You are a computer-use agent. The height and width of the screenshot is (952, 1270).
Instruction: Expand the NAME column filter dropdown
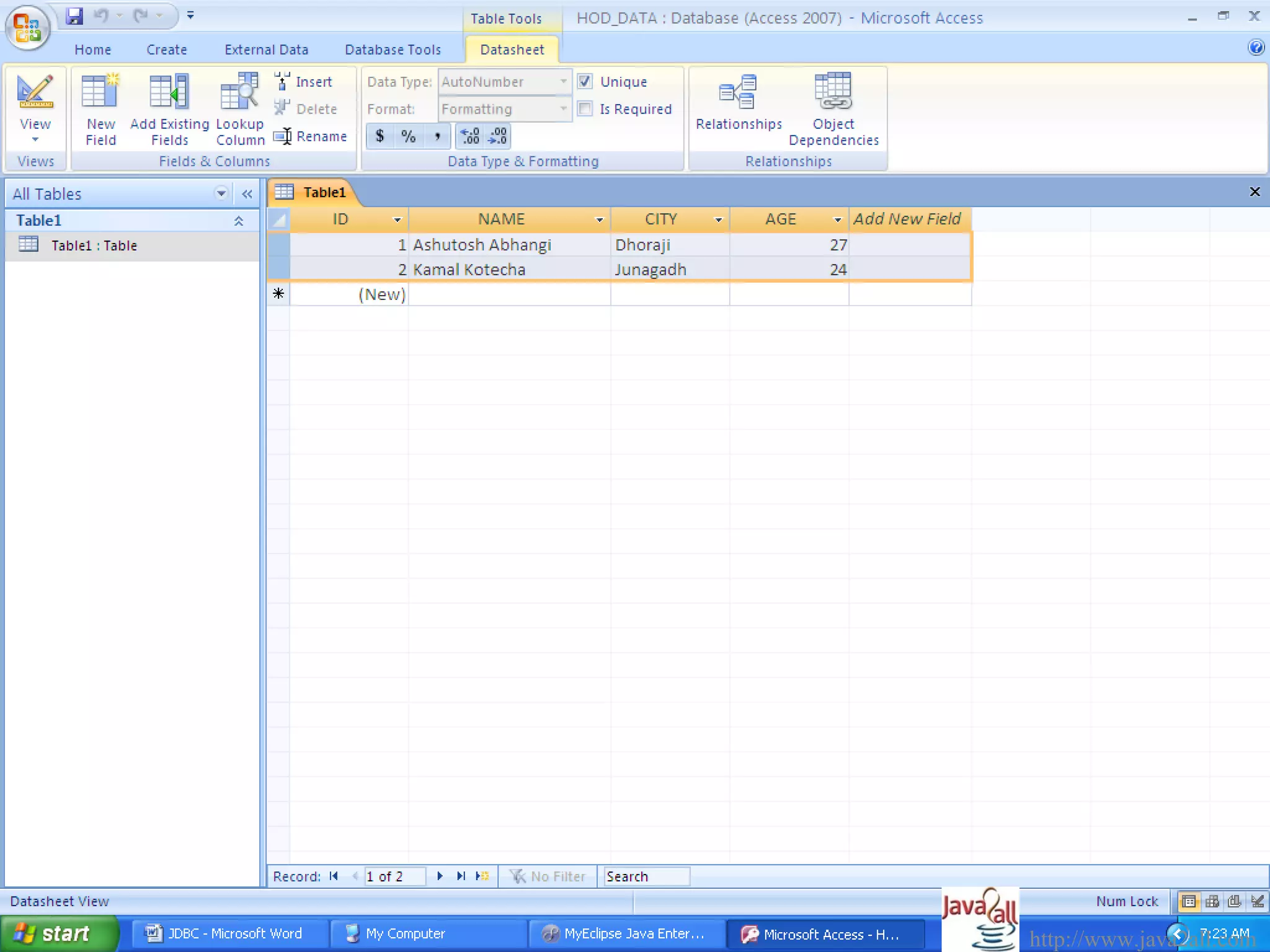[599, 219]
